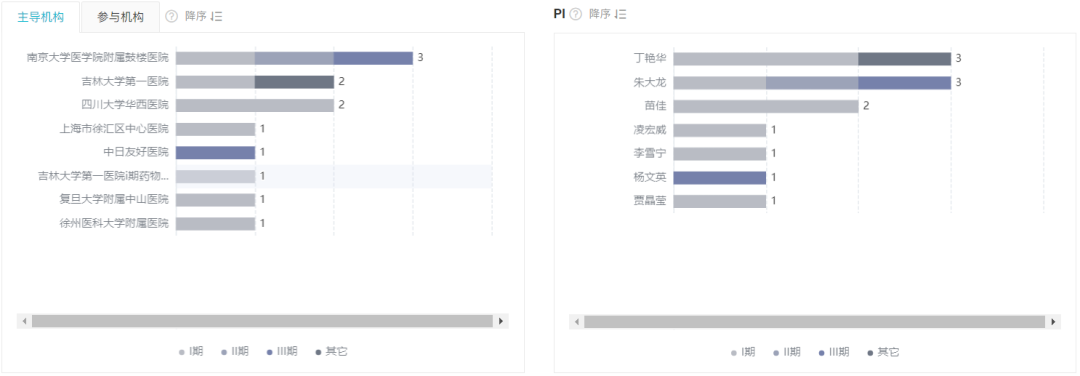Toggle 降序 sort icon in PI chart

(621, 14)
